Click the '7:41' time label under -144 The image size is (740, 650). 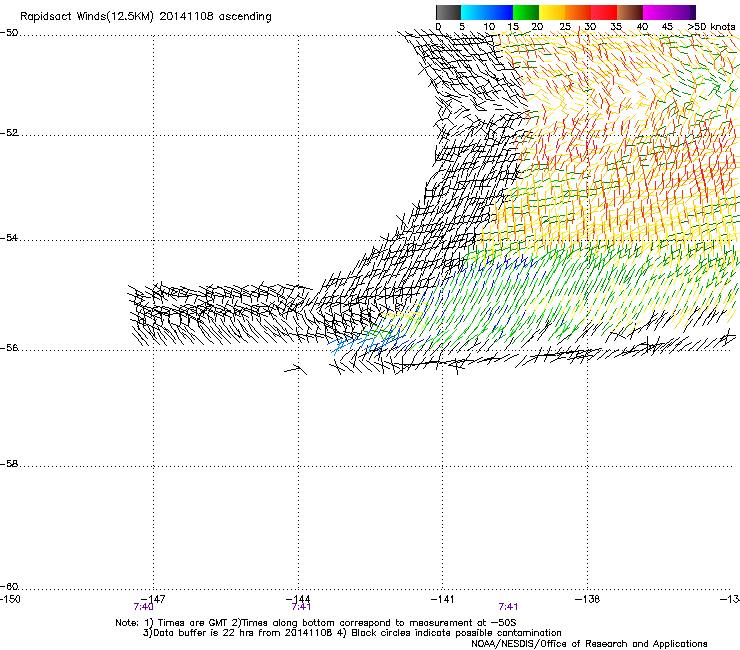301,607
